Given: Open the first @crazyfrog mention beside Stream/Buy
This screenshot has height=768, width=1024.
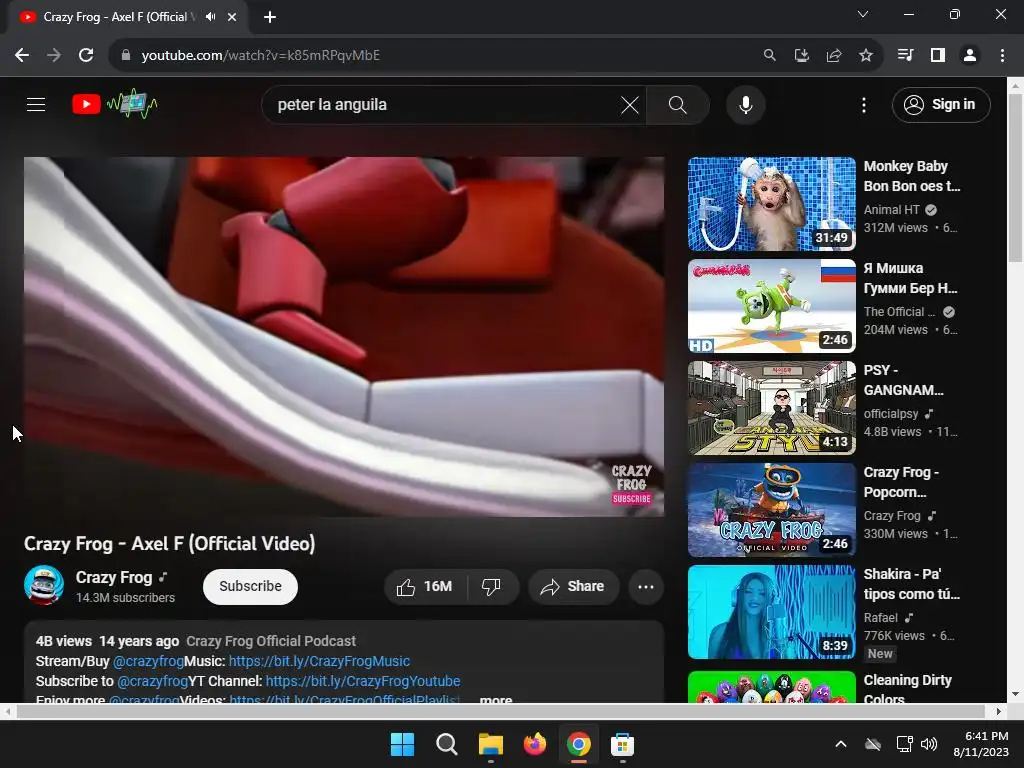Looking at the screenshot, I should 148,661.
